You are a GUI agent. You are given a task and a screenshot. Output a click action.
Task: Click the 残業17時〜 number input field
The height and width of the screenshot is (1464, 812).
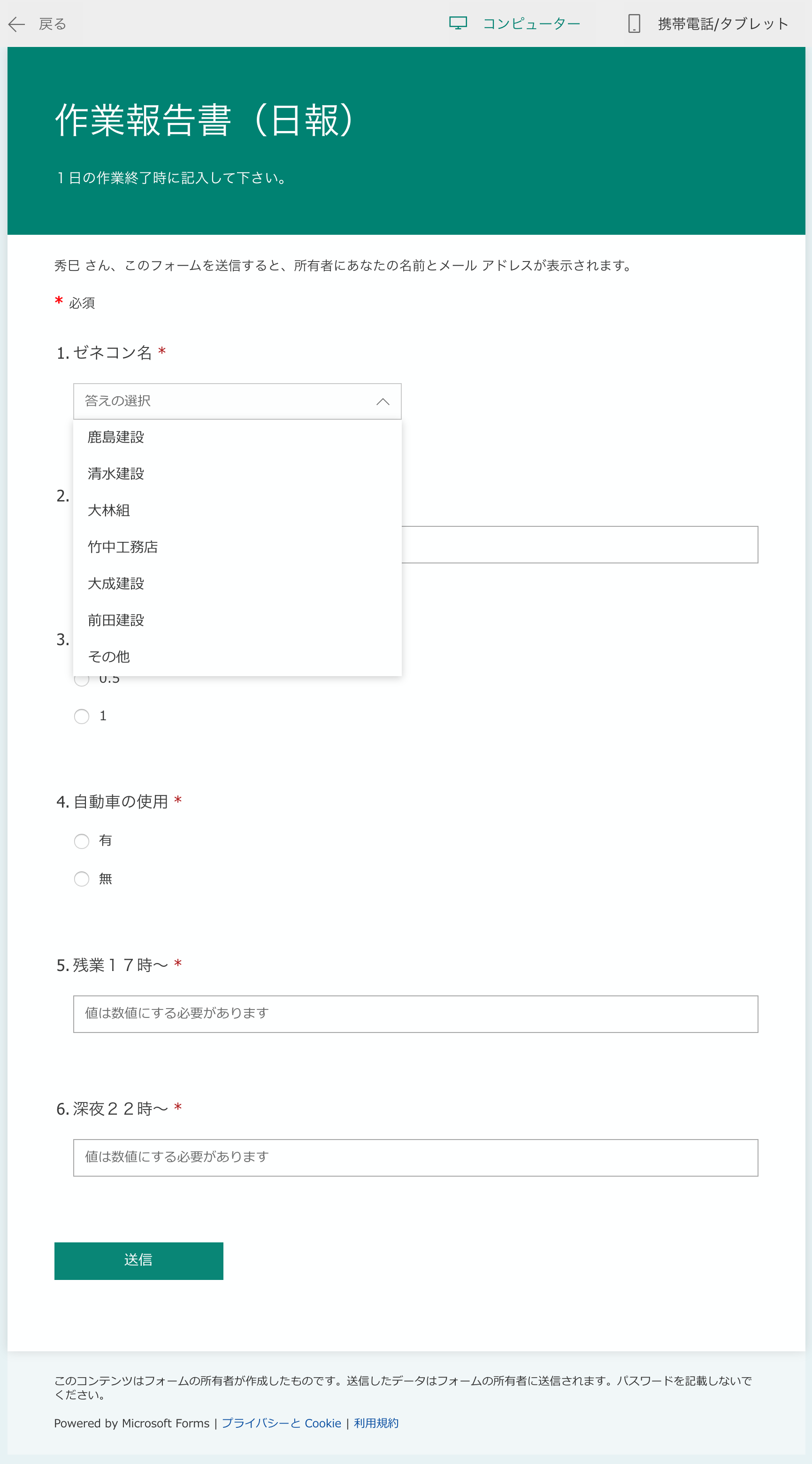coord(415,1014)
